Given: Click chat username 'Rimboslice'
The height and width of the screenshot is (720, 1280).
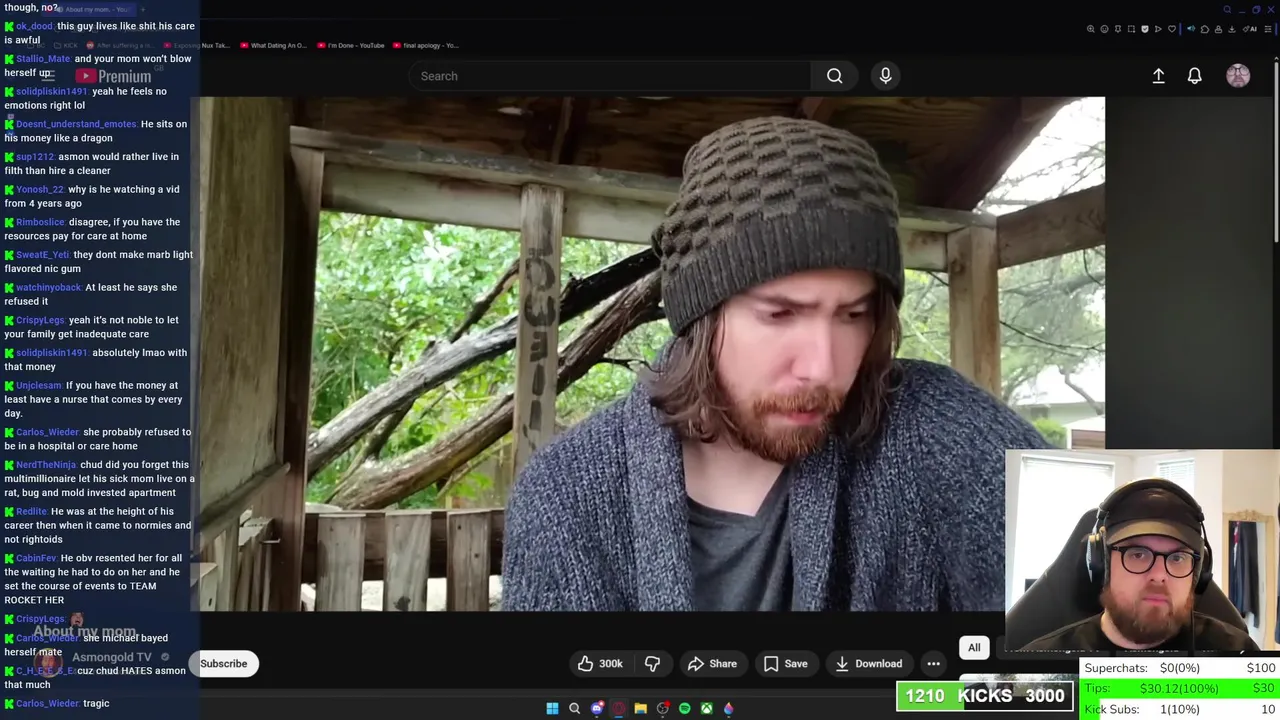Looking at the screenshot, I should [x=40, y=222].
